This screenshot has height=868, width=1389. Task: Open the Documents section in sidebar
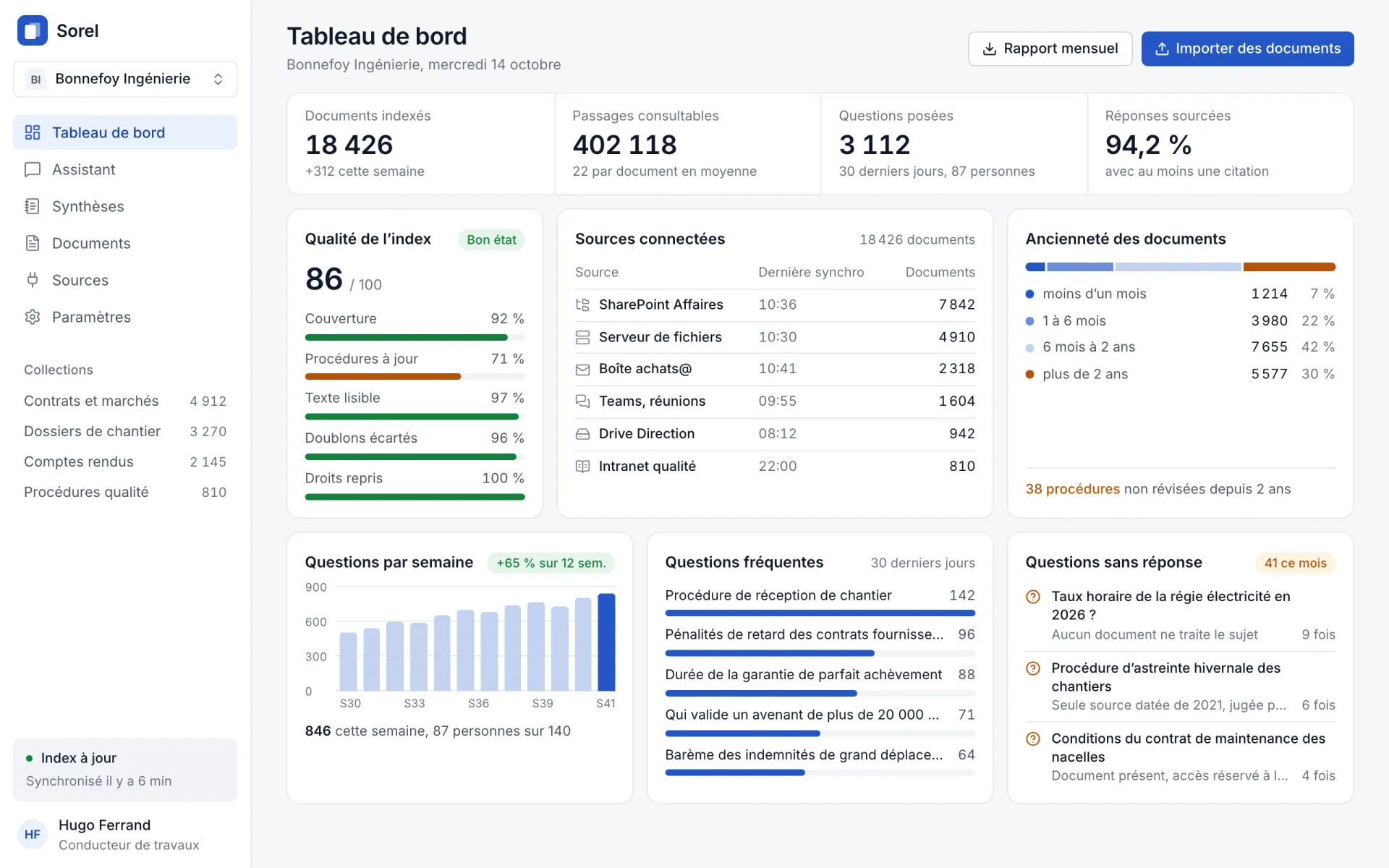125,243
